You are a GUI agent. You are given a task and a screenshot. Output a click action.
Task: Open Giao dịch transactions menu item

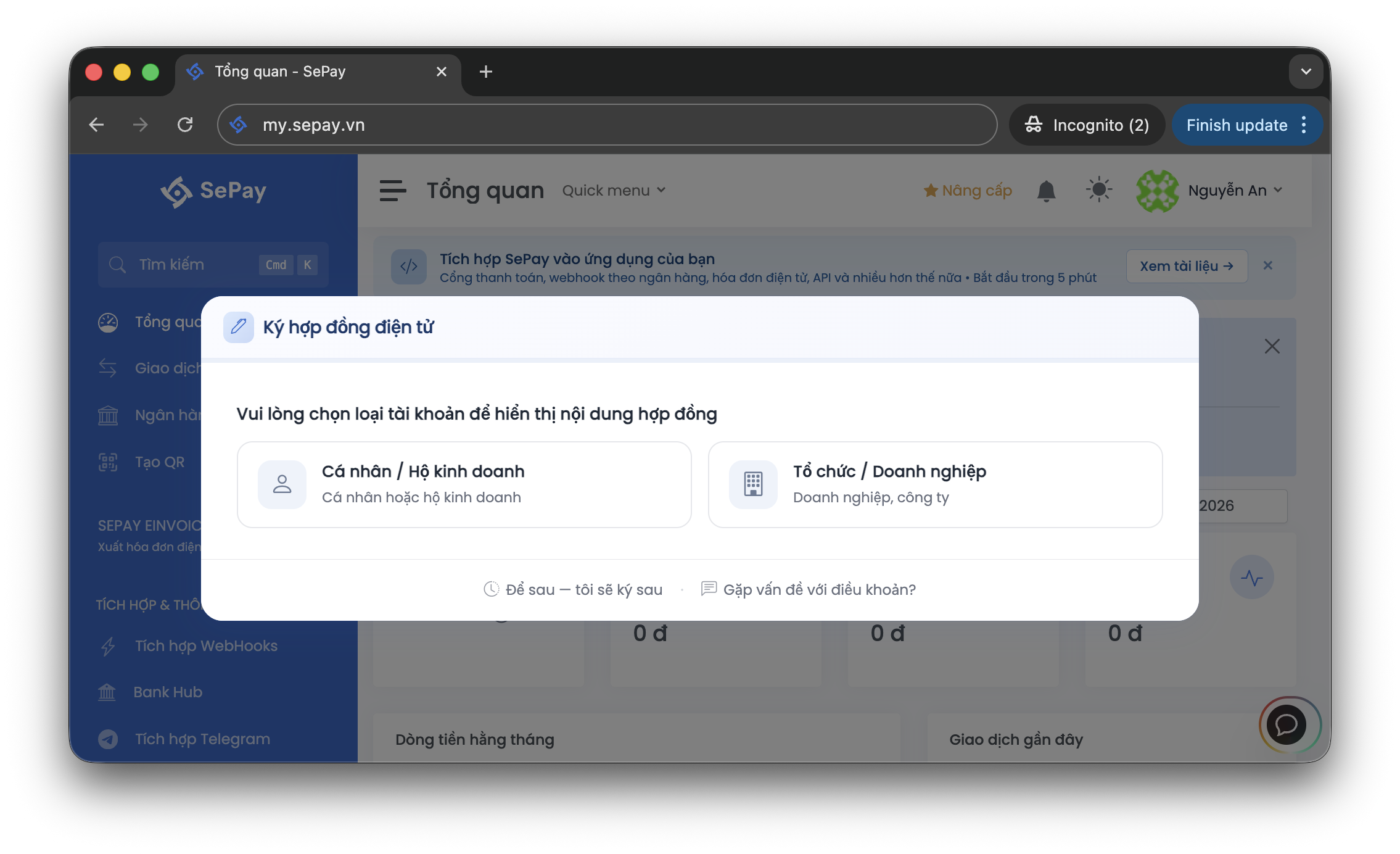coord(150,368)
